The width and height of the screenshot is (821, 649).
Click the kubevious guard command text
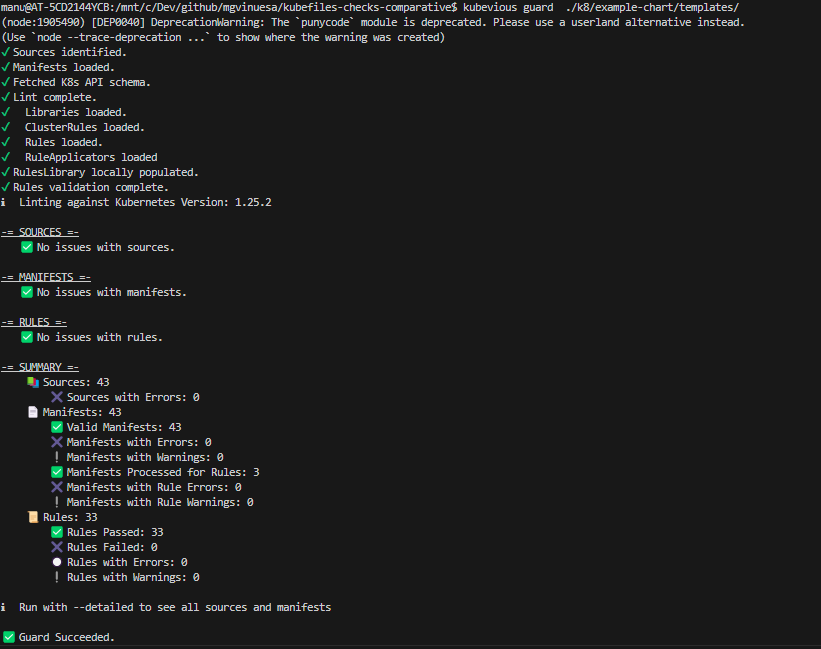pos(508,7)
